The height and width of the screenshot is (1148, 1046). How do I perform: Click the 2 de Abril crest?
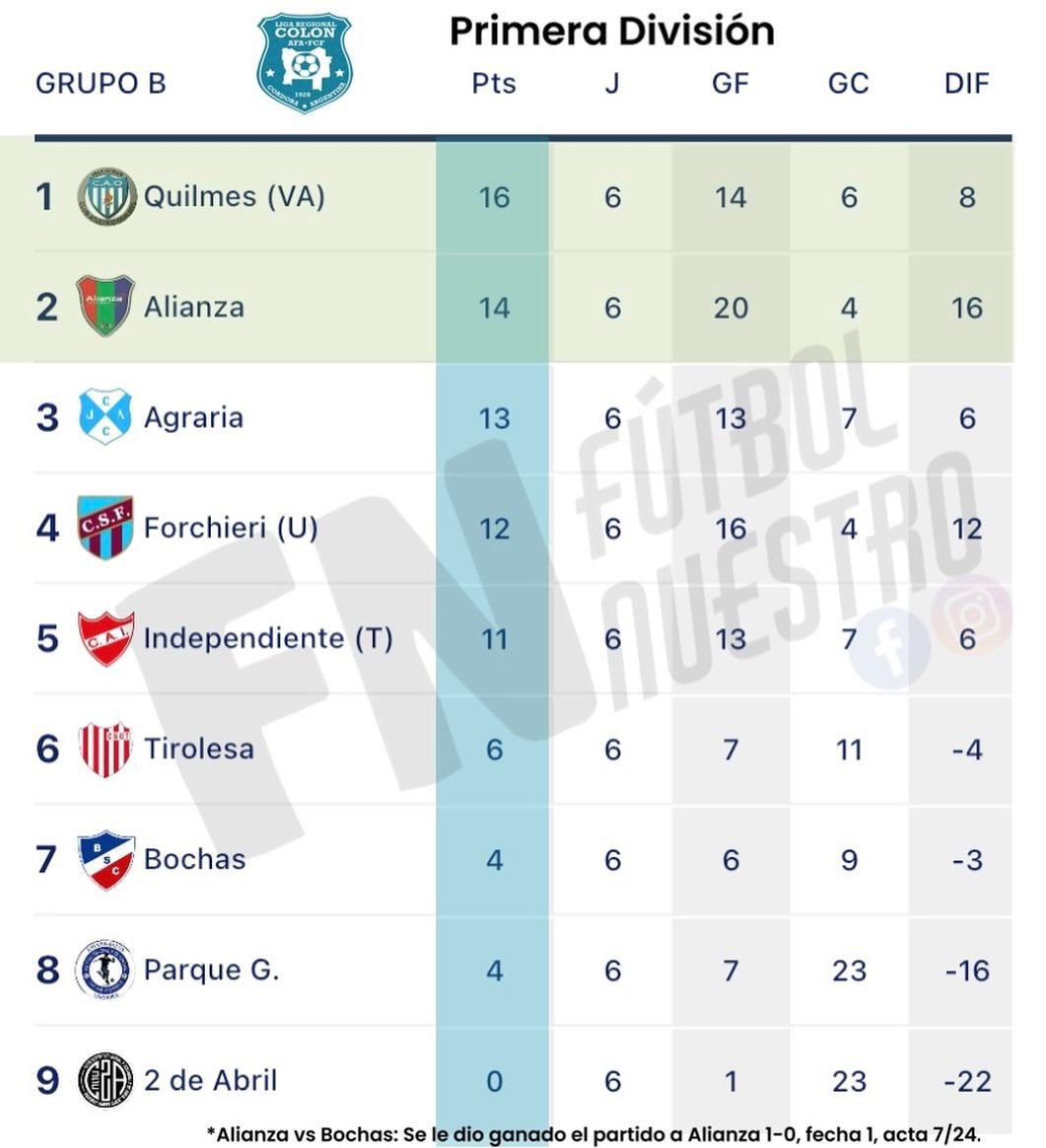pos(105,1080)
